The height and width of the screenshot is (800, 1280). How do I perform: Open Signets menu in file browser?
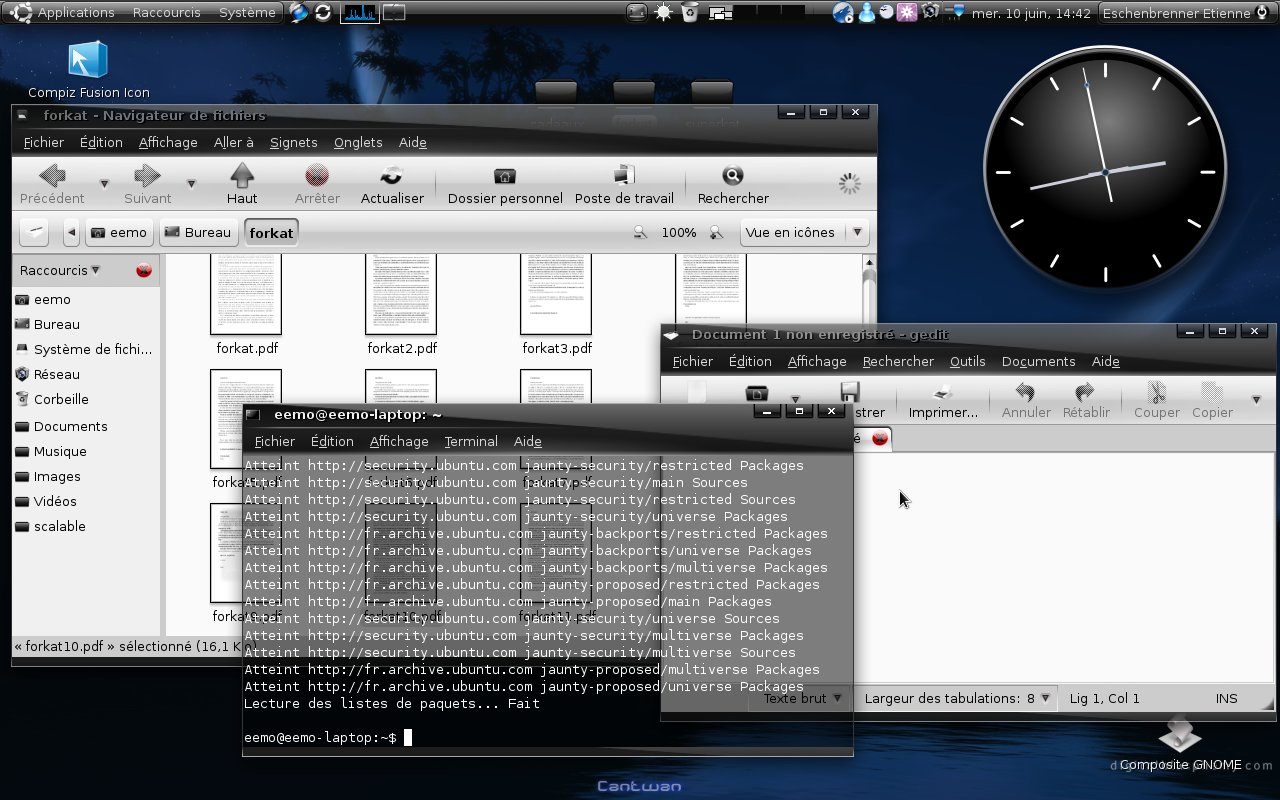point(293,142)
